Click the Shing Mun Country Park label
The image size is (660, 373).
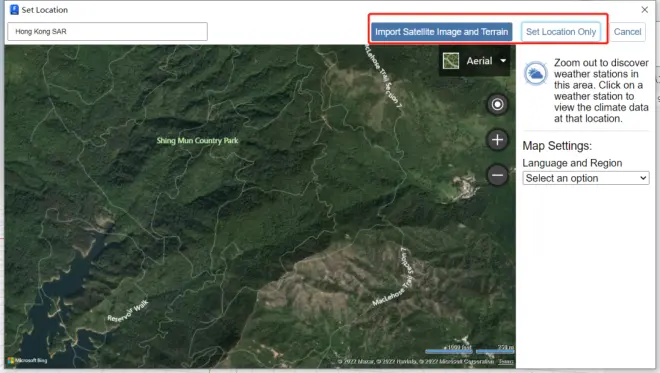point(197,141)
